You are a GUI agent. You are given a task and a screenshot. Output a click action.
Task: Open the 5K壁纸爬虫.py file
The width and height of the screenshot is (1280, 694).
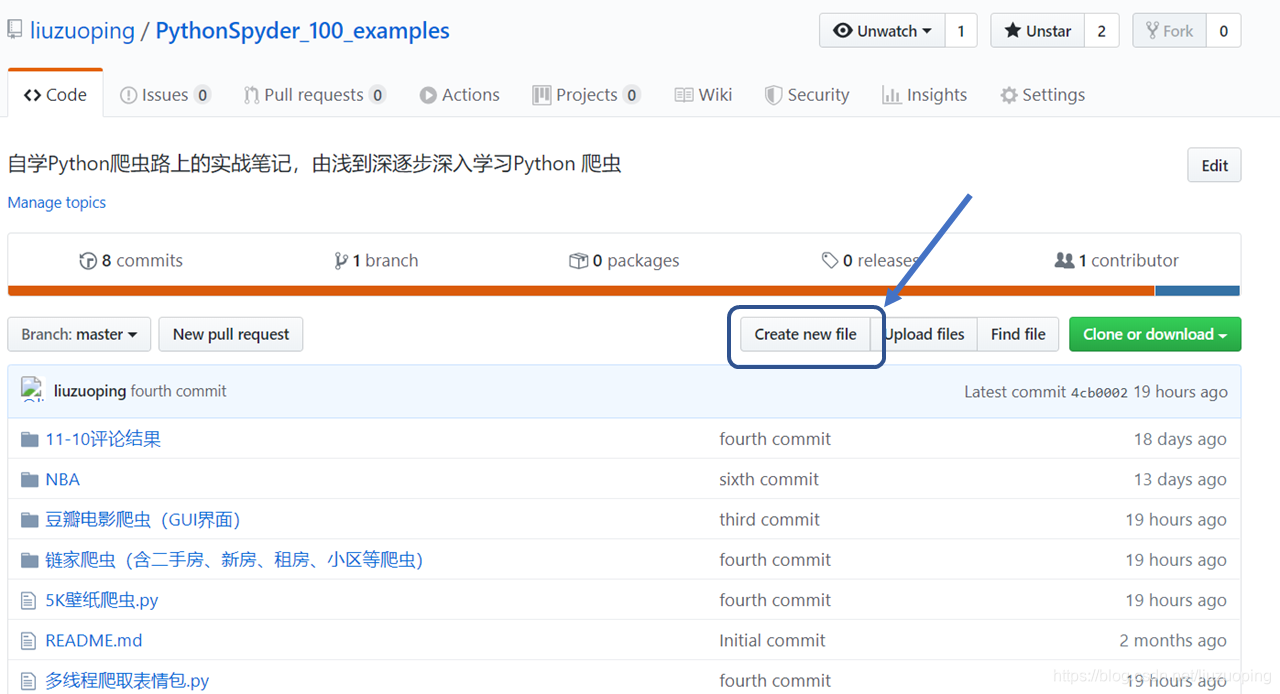[x=102, y=601]
